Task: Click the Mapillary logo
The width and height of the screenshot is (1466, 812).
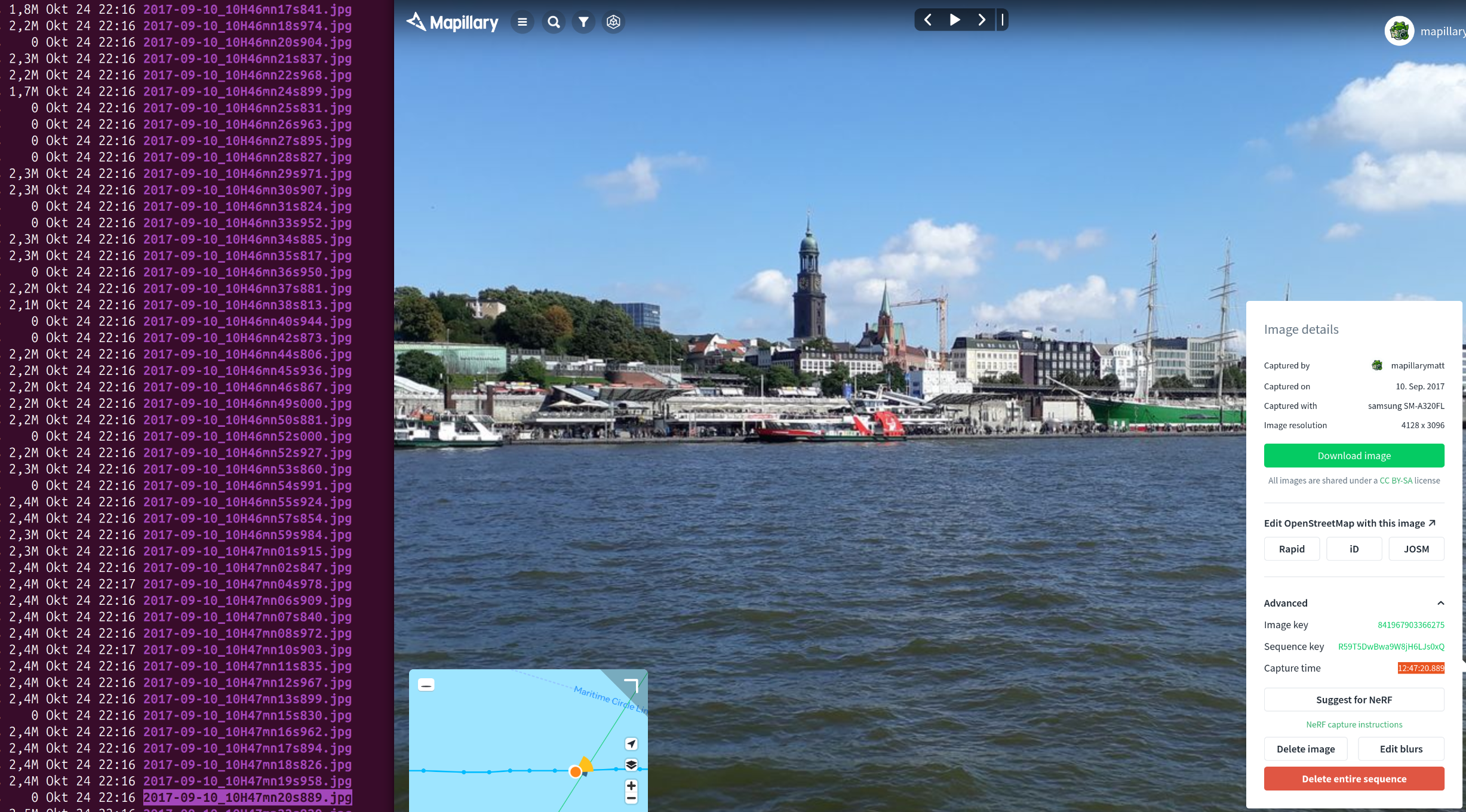Action: click(x=452, y=22)
